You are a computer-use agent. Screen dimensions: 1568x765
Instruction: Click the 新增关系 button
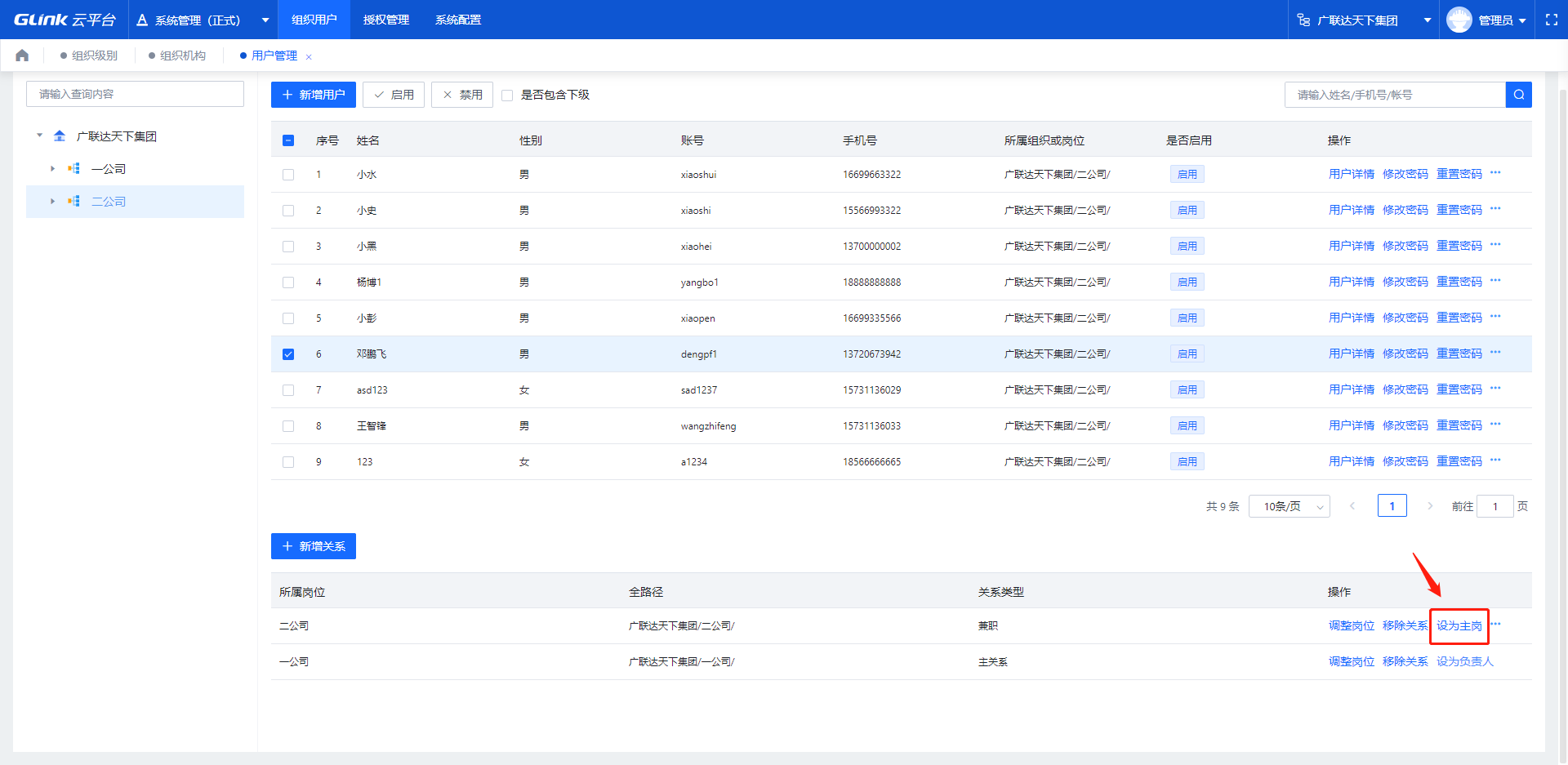[314, 546]
